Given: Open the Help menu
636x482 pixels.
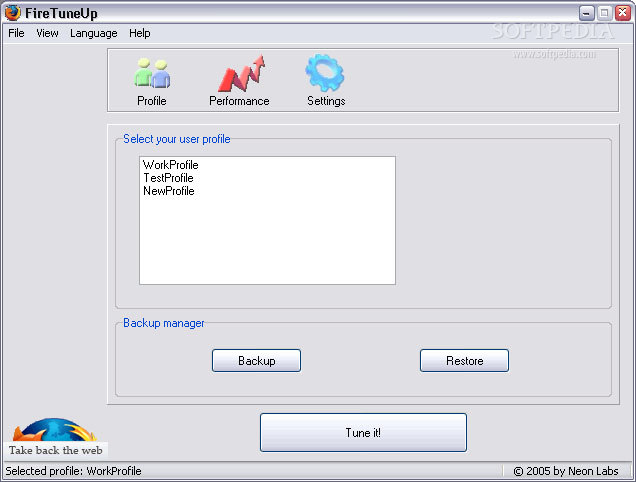Looking at the screenshot, I should click(140, 33).
